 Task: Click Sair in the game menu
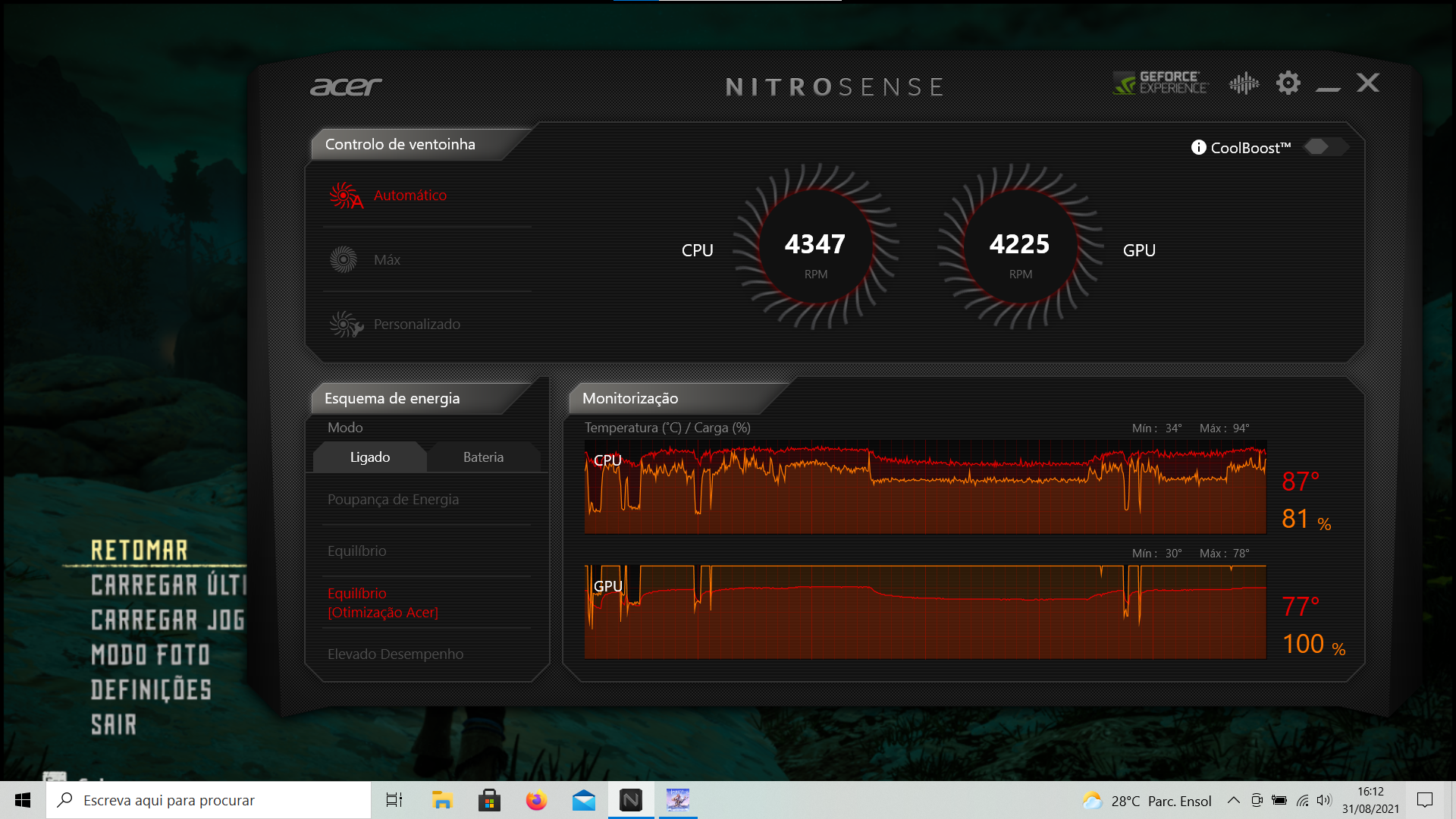pyautogui.click(x=114, y=724)
